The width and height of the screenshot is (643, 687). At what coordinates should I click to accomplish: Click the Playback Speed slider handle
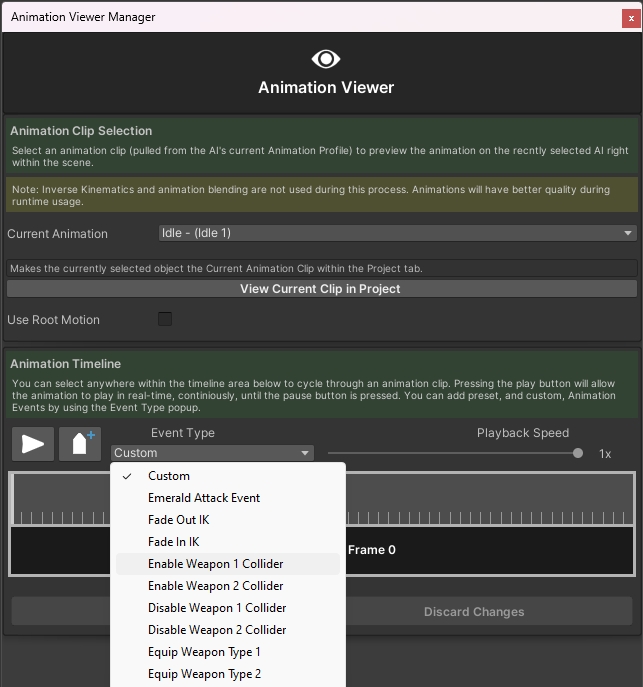coord(578,453)
